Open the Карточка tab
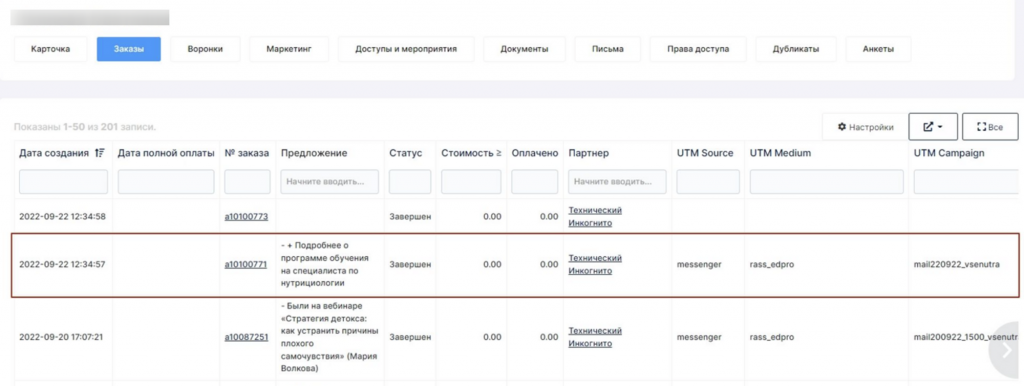Viewport: 1024px width, 386px height. (x=50, y=49)
